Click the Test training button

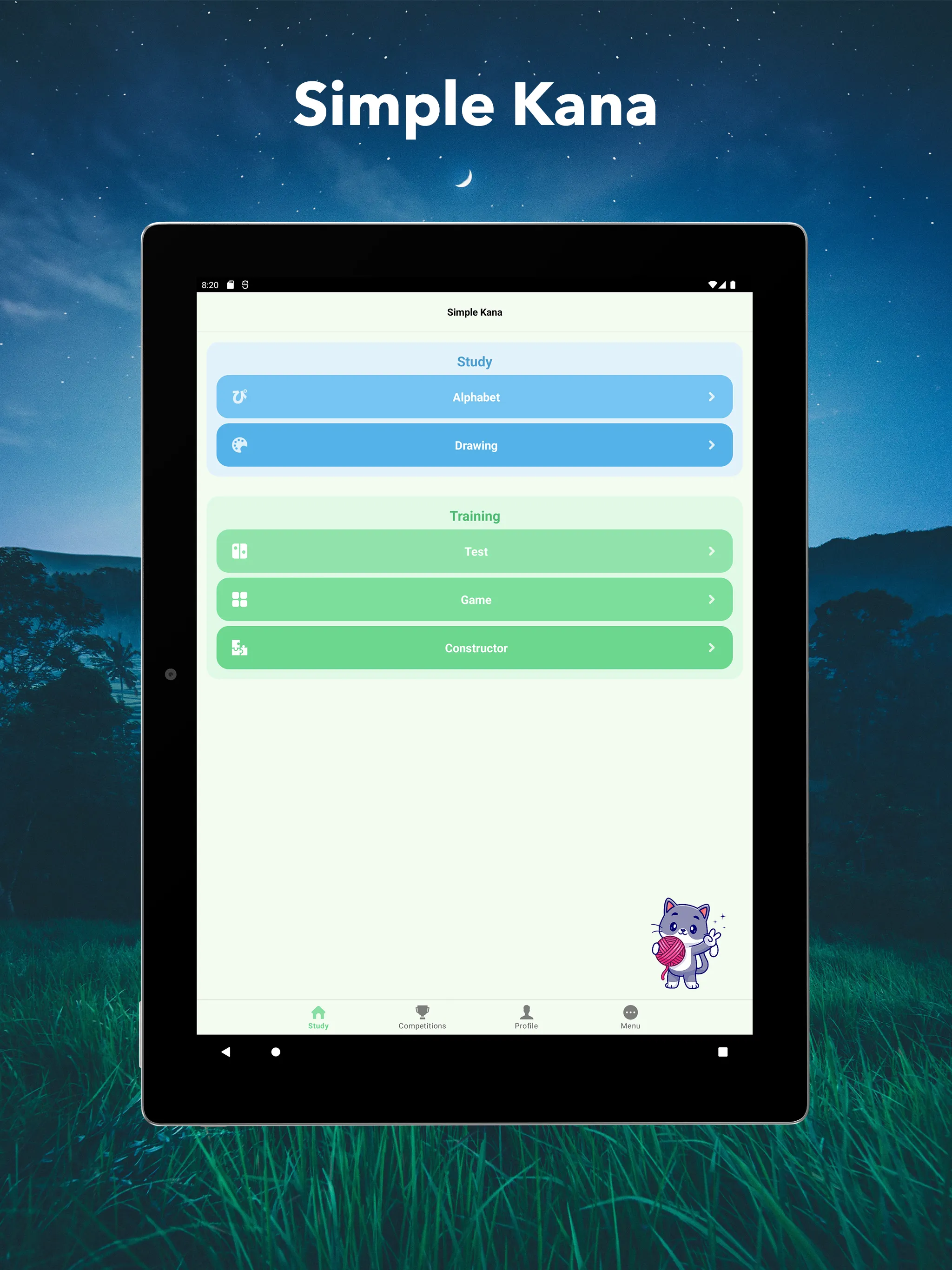(x=476, y=551)
